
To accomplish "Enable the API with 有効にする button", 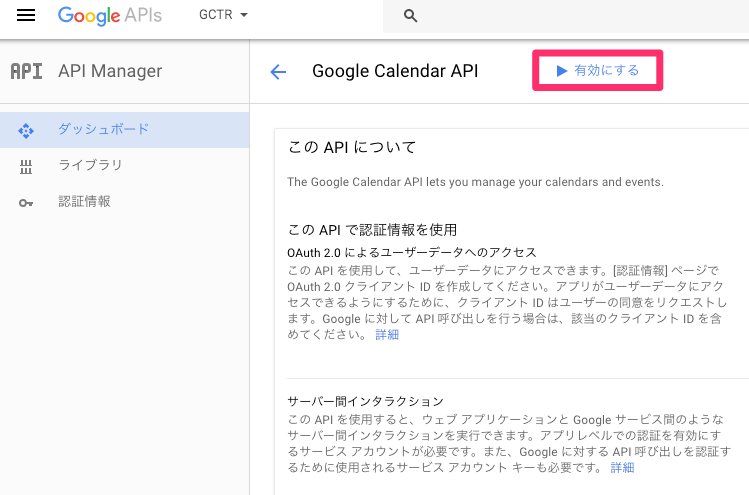I will tap(598, 70).
